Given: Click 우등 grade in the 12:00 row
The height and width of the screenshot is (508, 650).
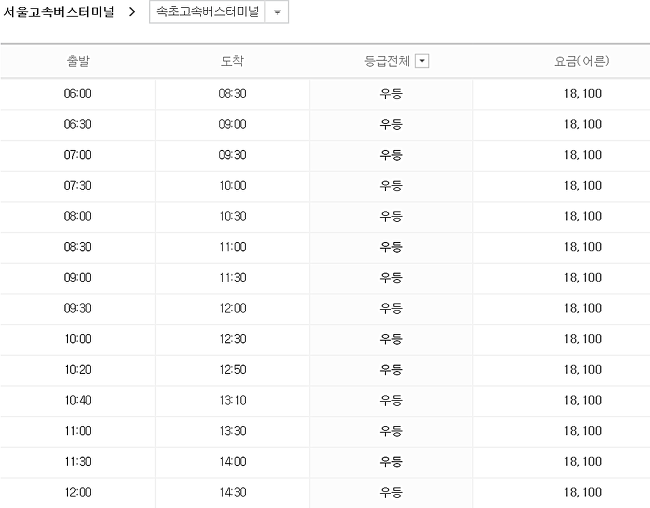Looking at the screenshot, I should (391, 492).
